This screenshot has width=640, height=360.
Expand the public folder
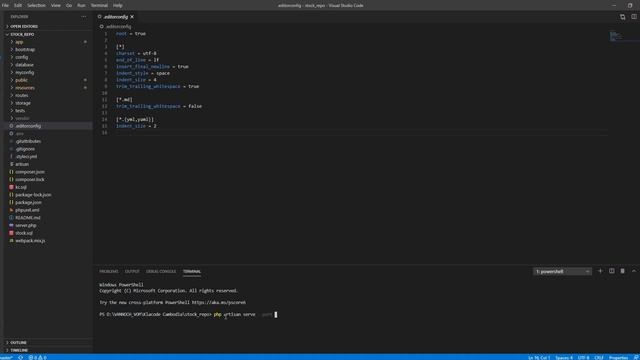(21, 80)
